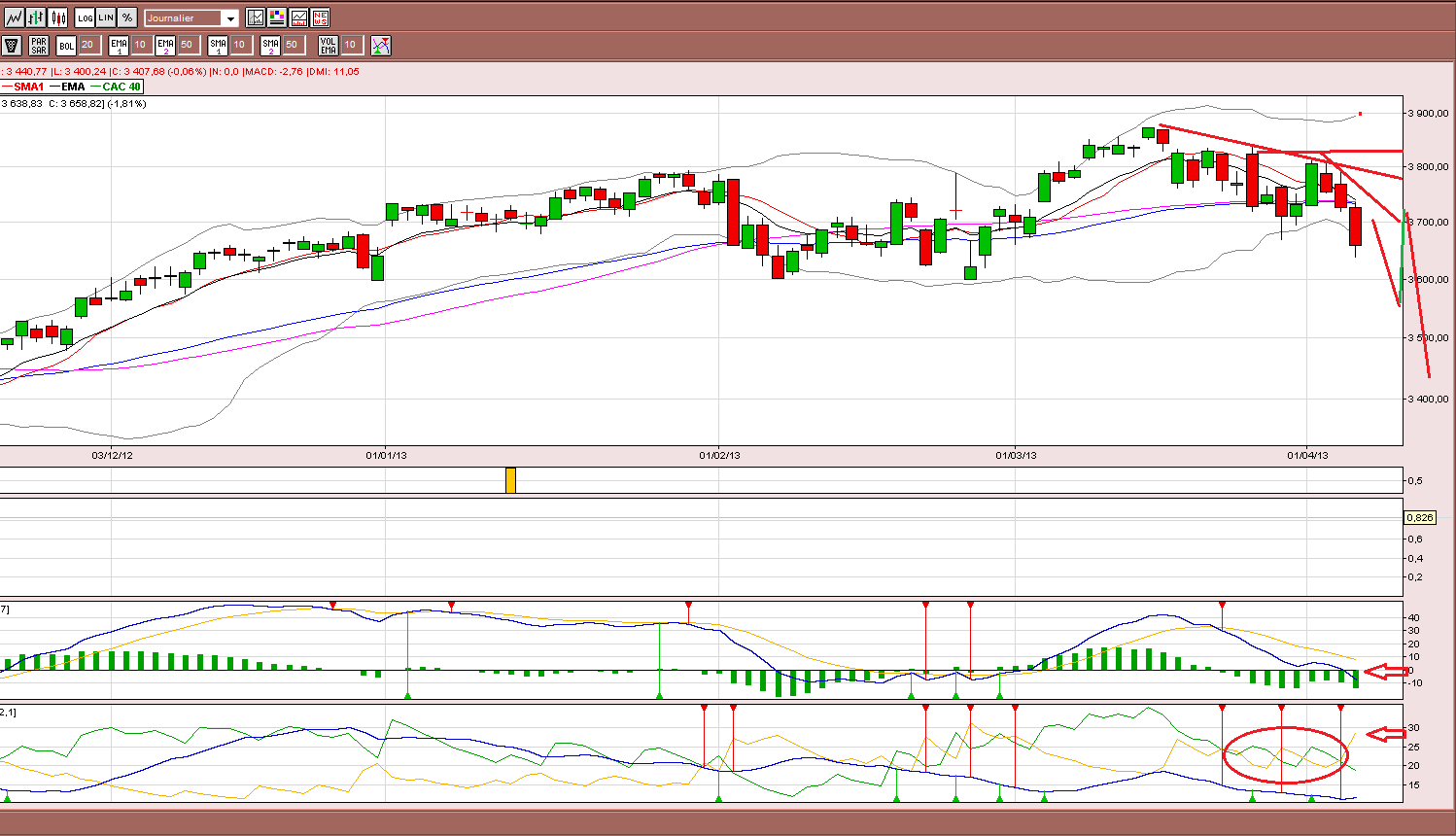The height and width of the screenshot is (836, 1456).
Task: Click the dropdown arrow next to Journalier
Action: pyautogui.click(x=230, y=18)
